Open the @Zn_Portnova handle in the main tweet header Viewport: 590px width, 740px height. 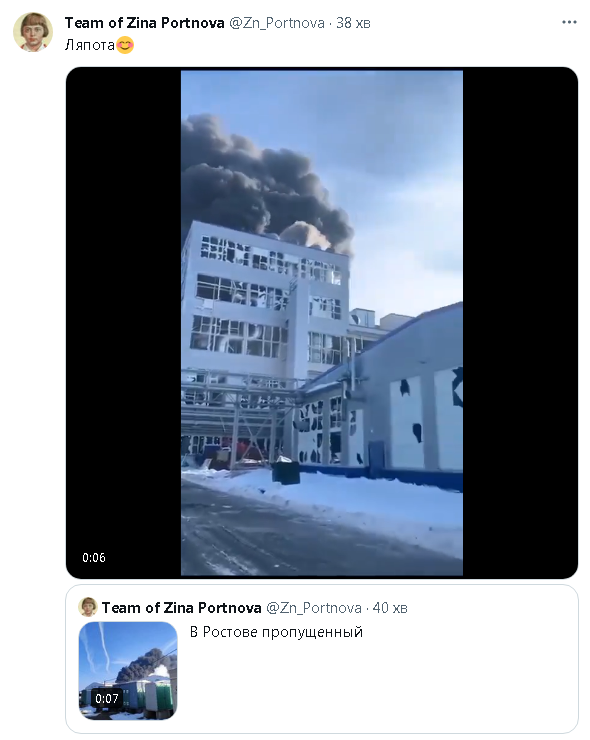click(x=277, y=23)
